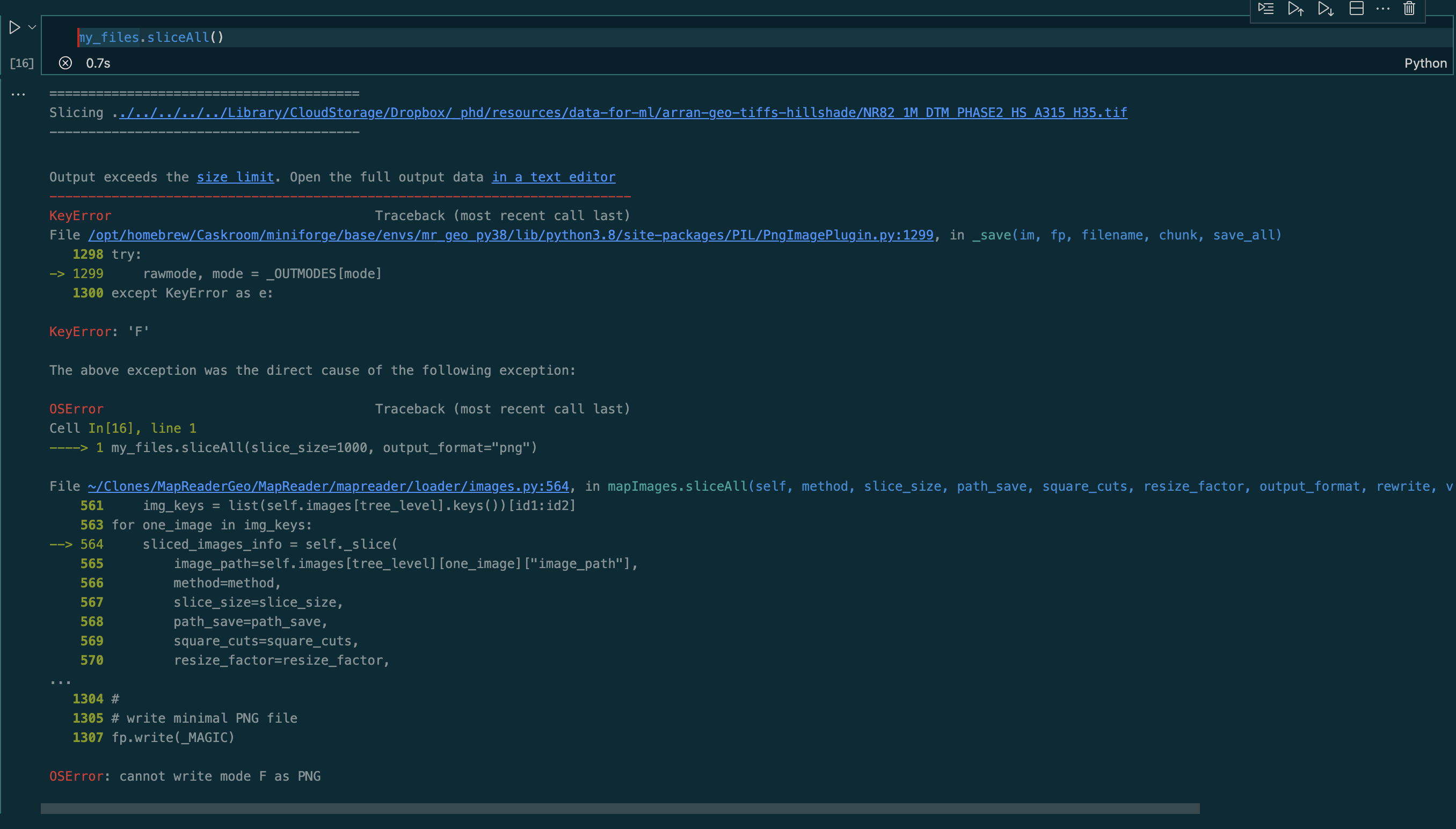Execute cells above this cell
The height and width of the screenshot is (829, 1456).
[1295, 9]
